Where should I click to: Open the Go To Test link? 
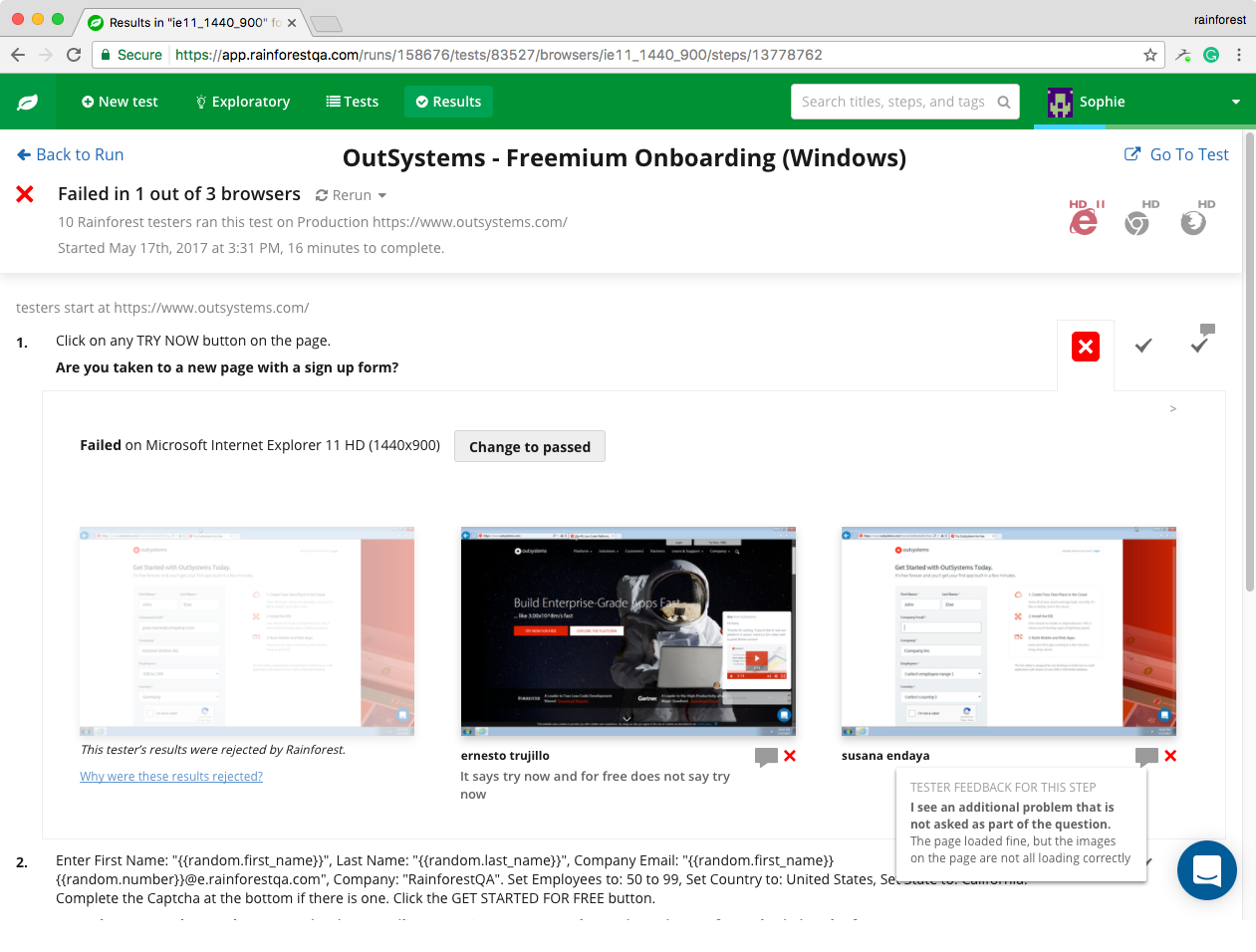(x=1176, y=154)
